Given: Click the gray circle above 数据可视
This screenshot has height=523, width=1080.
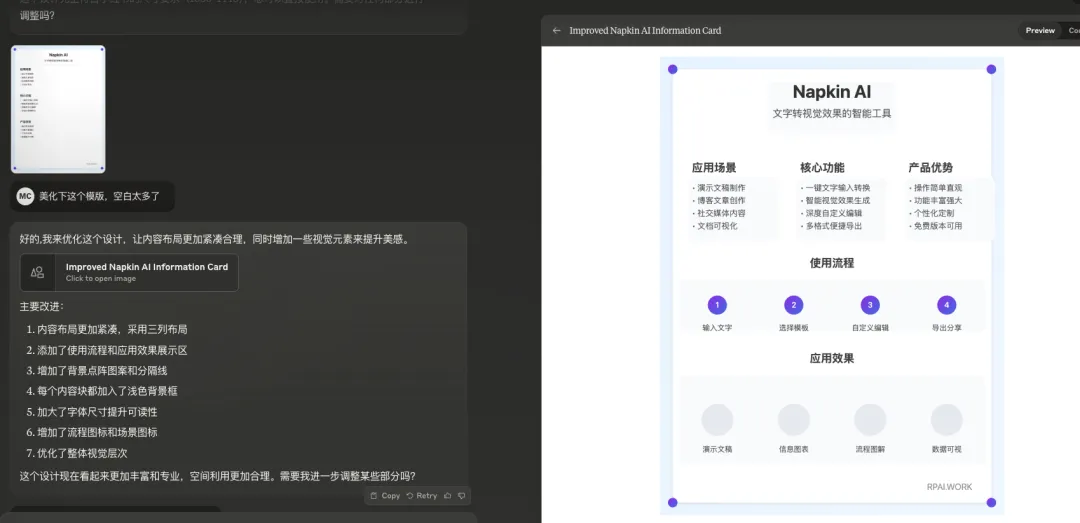Looking at the screenshot, I should (946, 420).
